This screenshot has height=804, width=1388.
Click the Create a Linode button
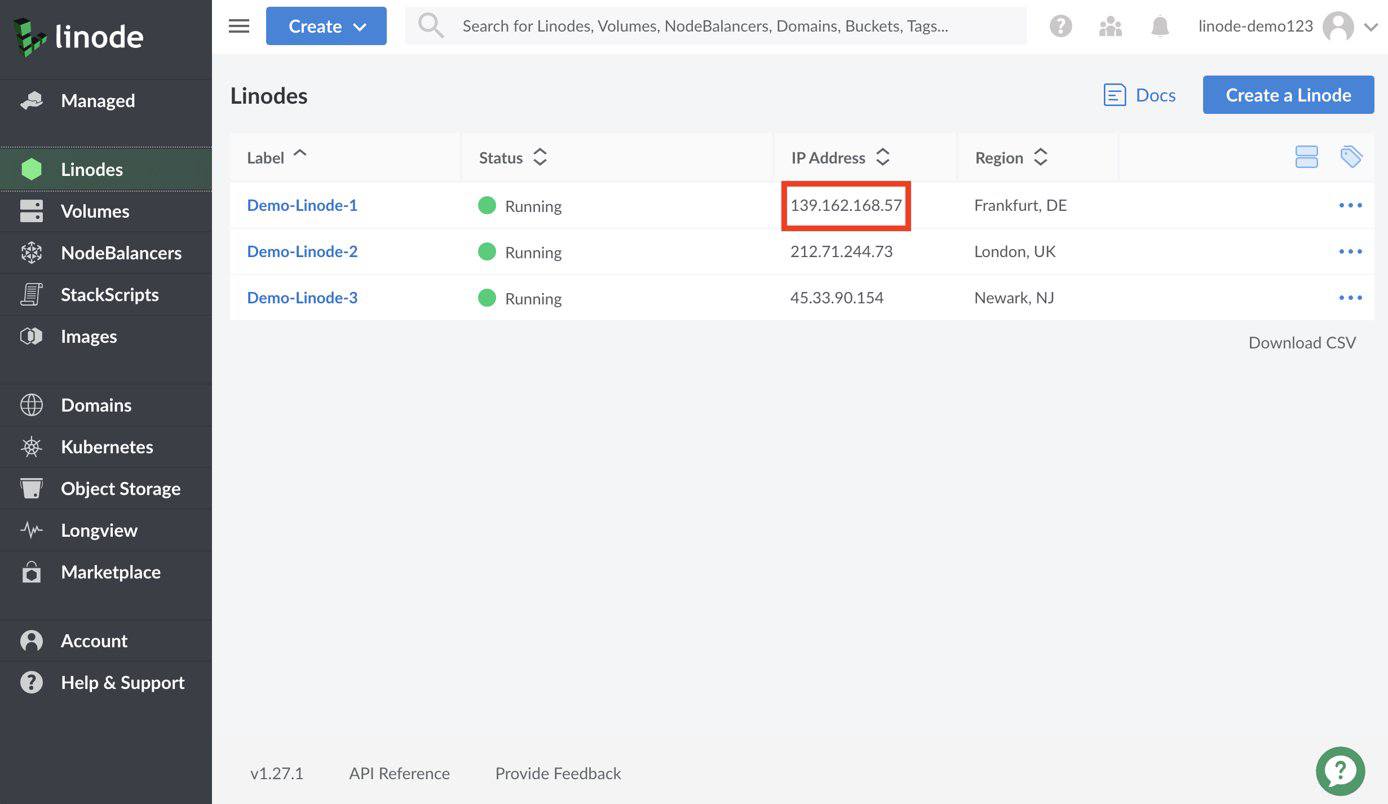[1288, 95]
